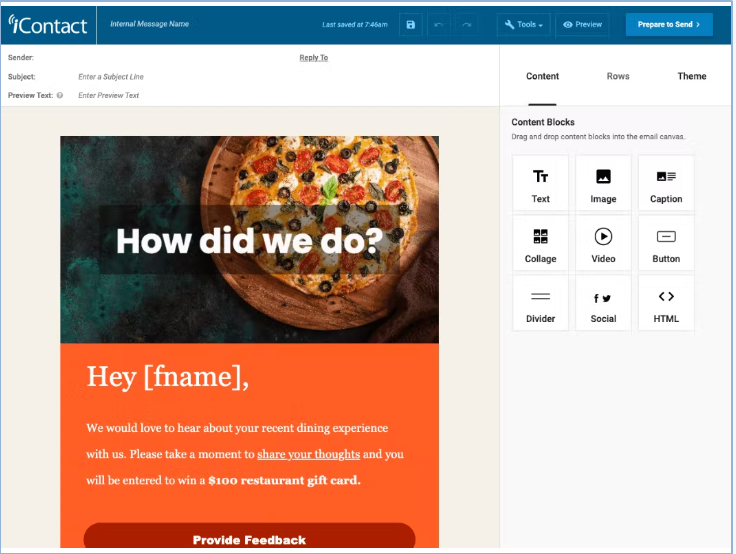Select the Text content block
The image size is (736, 554).
540,183
